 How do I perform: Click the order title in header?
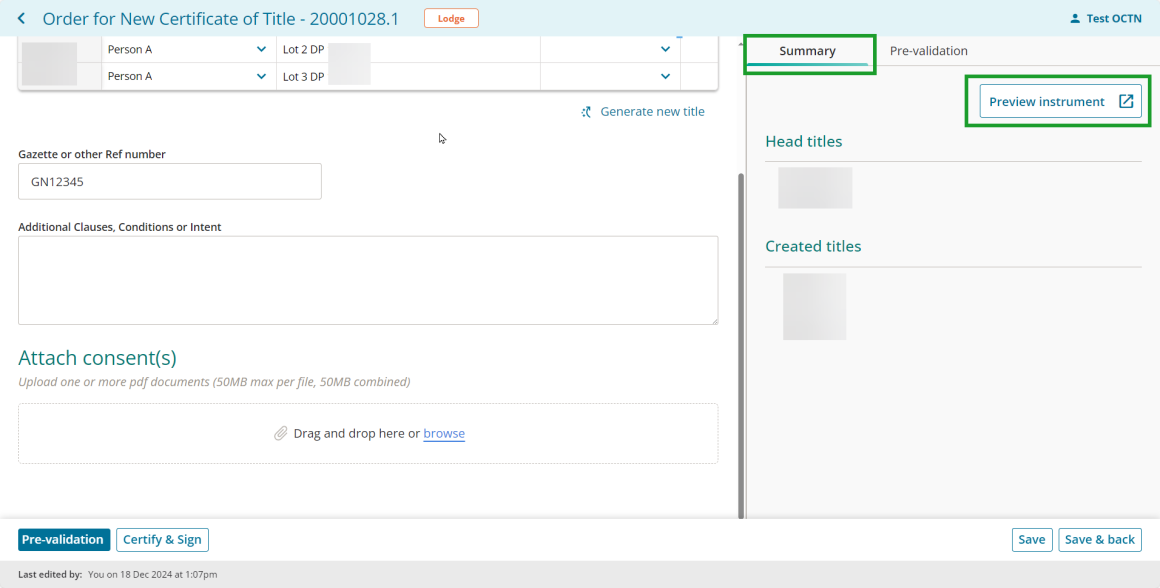220,19
